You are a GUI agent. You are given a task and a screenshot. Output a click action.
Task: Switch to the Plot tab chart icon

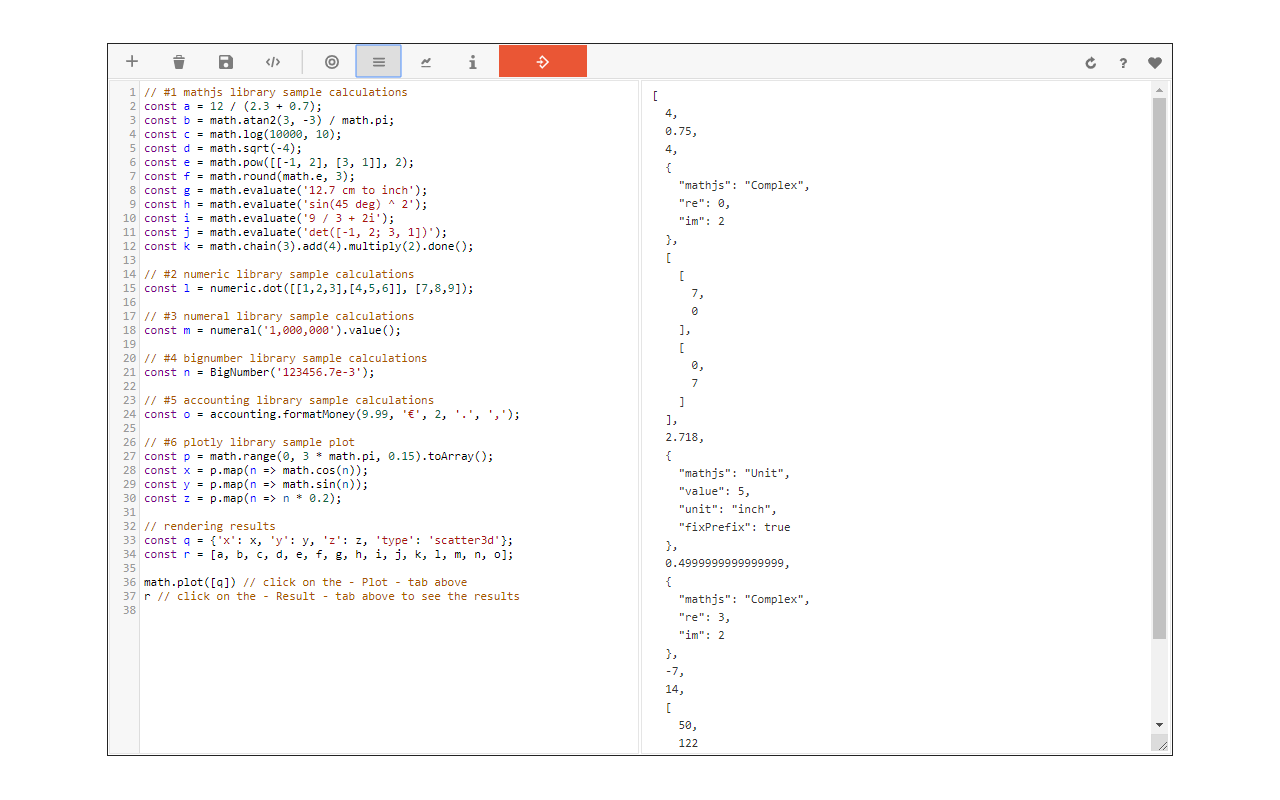426,62
